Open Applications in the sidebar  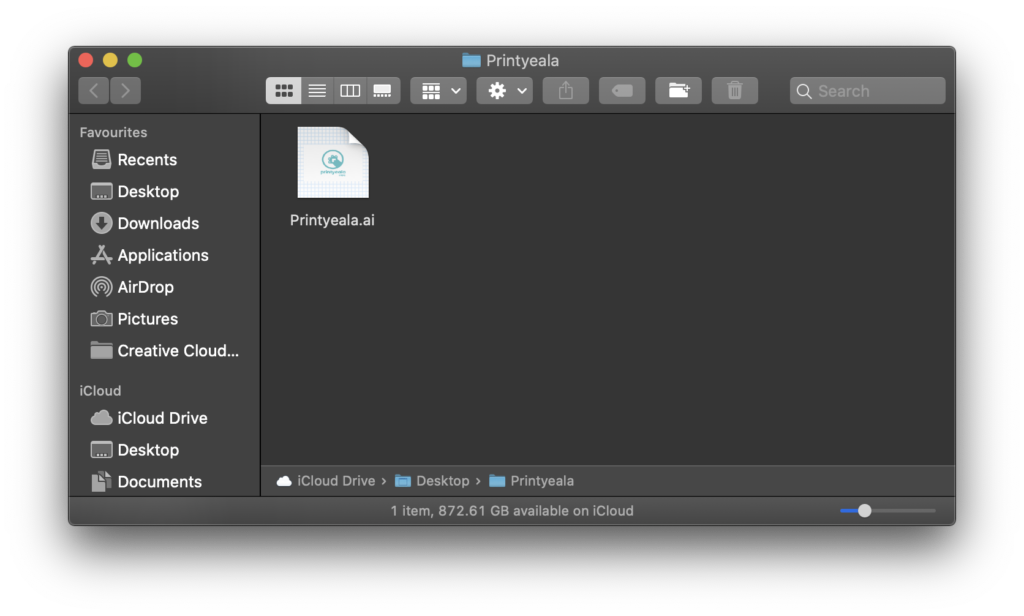pyautogui.click(x=162, y=255)
